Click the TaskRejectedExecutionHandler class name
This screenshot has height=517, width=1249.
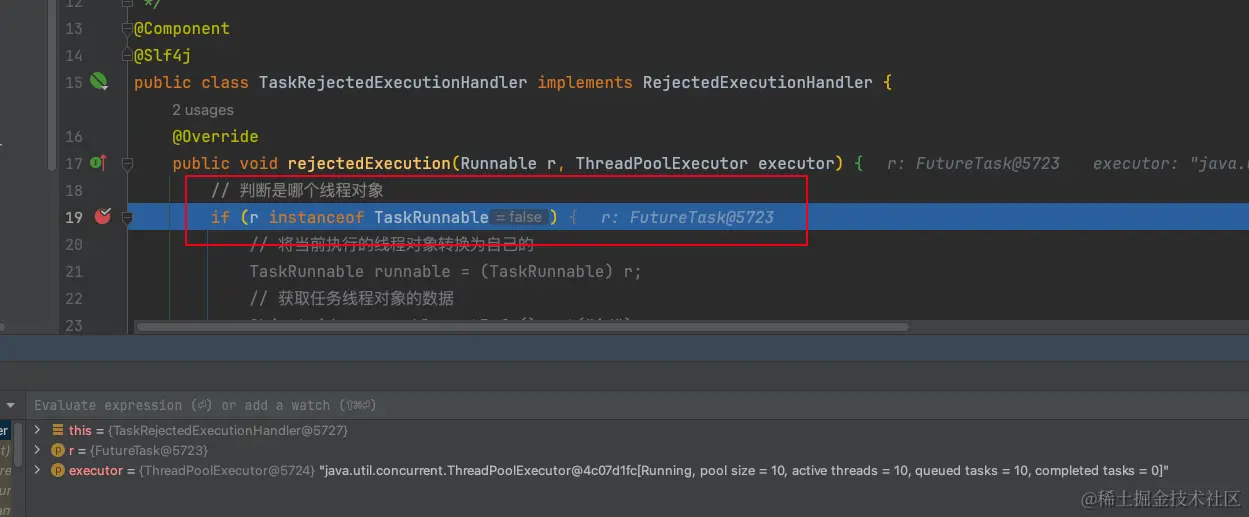pyautogui.click(x=393, y=82)
